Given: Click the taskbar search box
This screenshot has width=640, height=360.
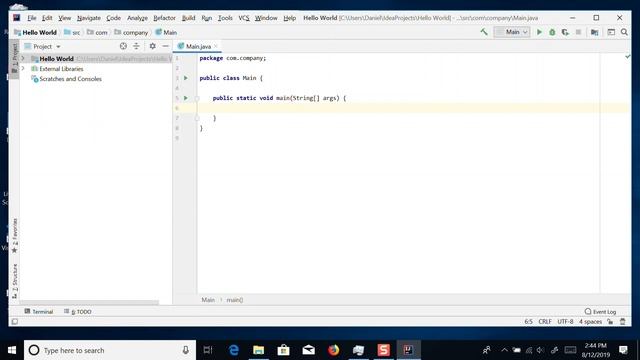Looking at the screenshot, I should pyautogui.click(x=110, y=350).
